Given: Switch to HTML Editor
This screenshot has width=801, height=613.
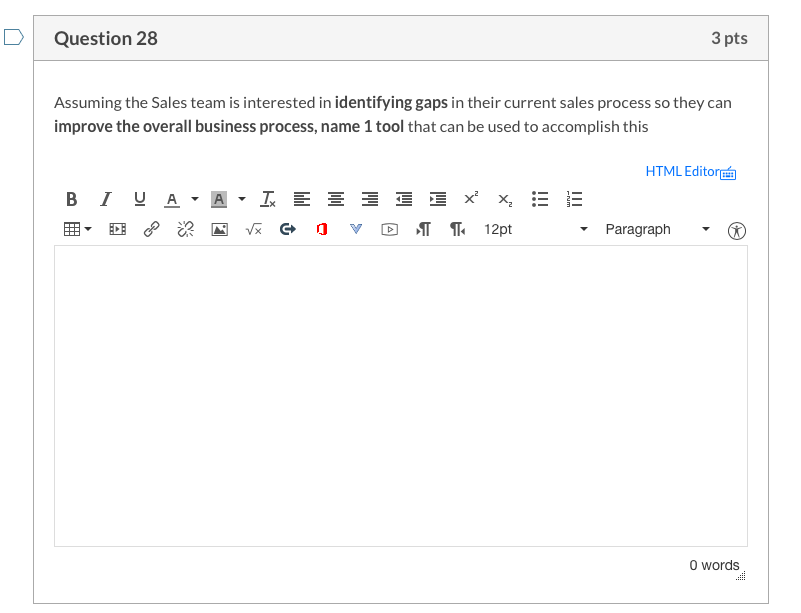Looking at the screenshot, I should click(682, 171).
